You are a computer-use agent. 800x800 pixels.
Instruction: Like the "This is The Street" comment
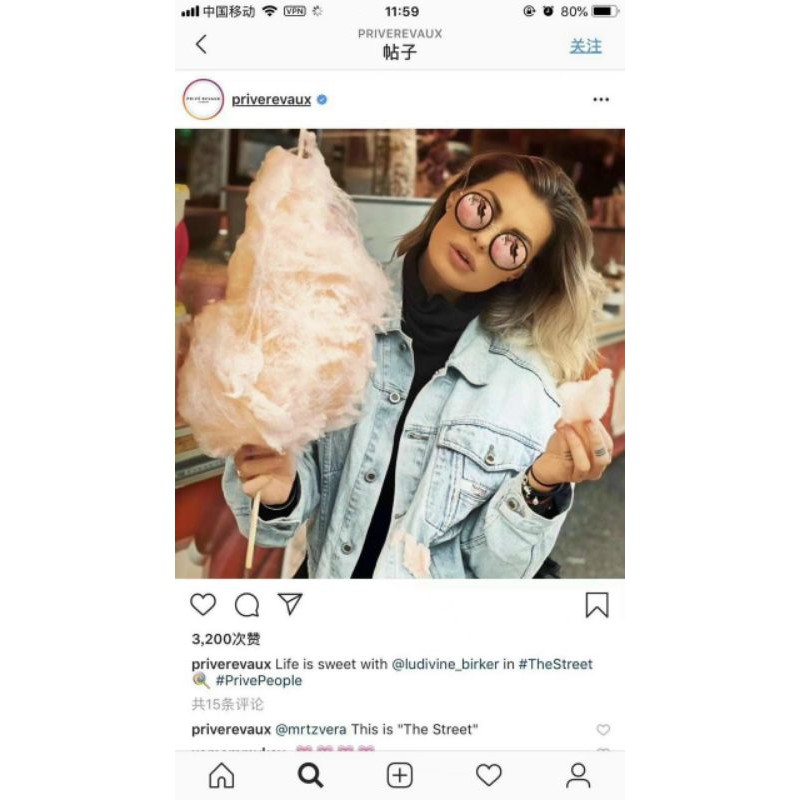tap(603, 730)
